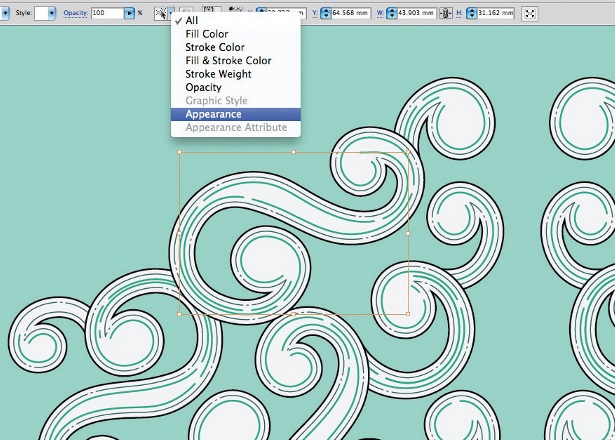Screen dimensions: 615x440
Task: Open the Style swatch dropdown
Action: pyautogui.click(x=50, y=14)
